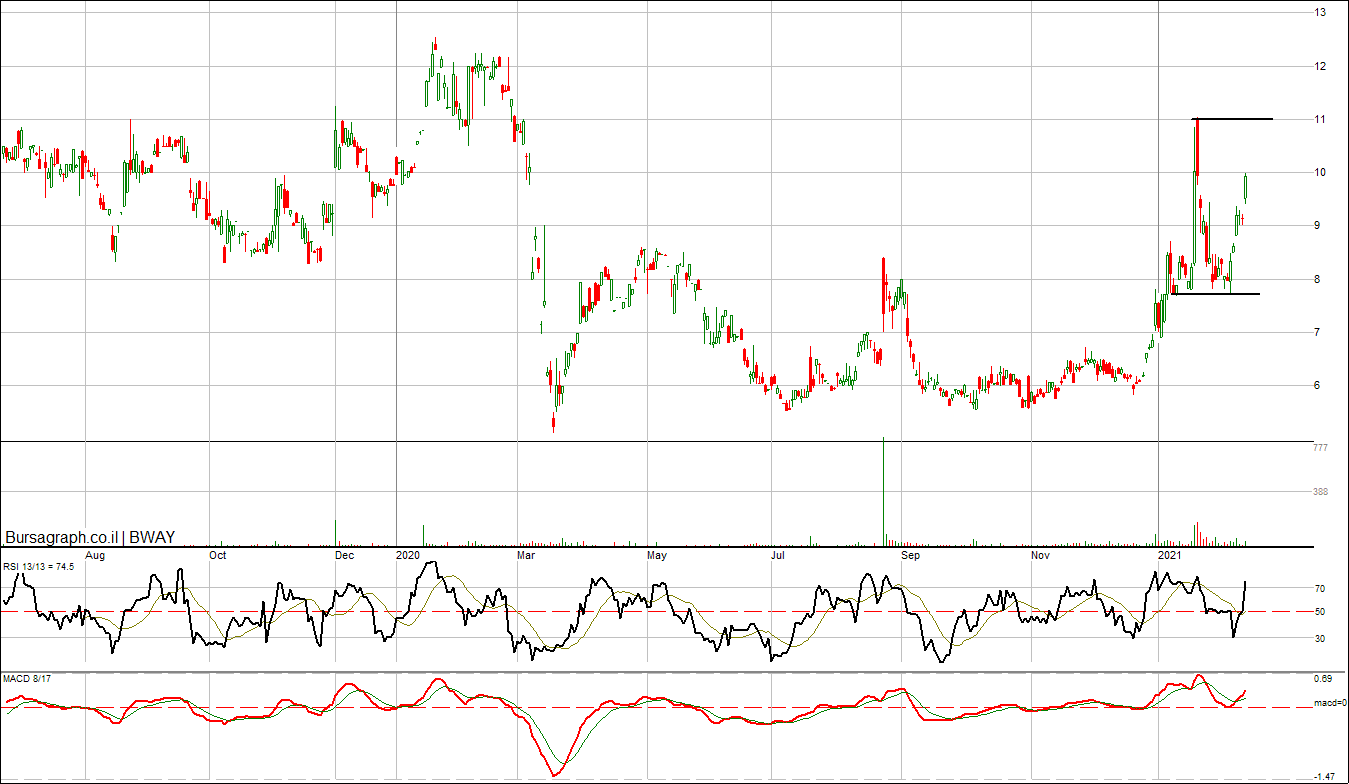Click the 2020 year marker on the time axis
The image size is (1349, 784).
coord(408,554)
